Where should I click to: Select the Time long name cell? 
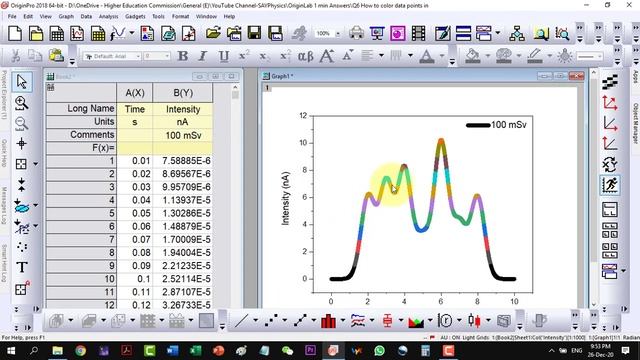pos(135,109)
